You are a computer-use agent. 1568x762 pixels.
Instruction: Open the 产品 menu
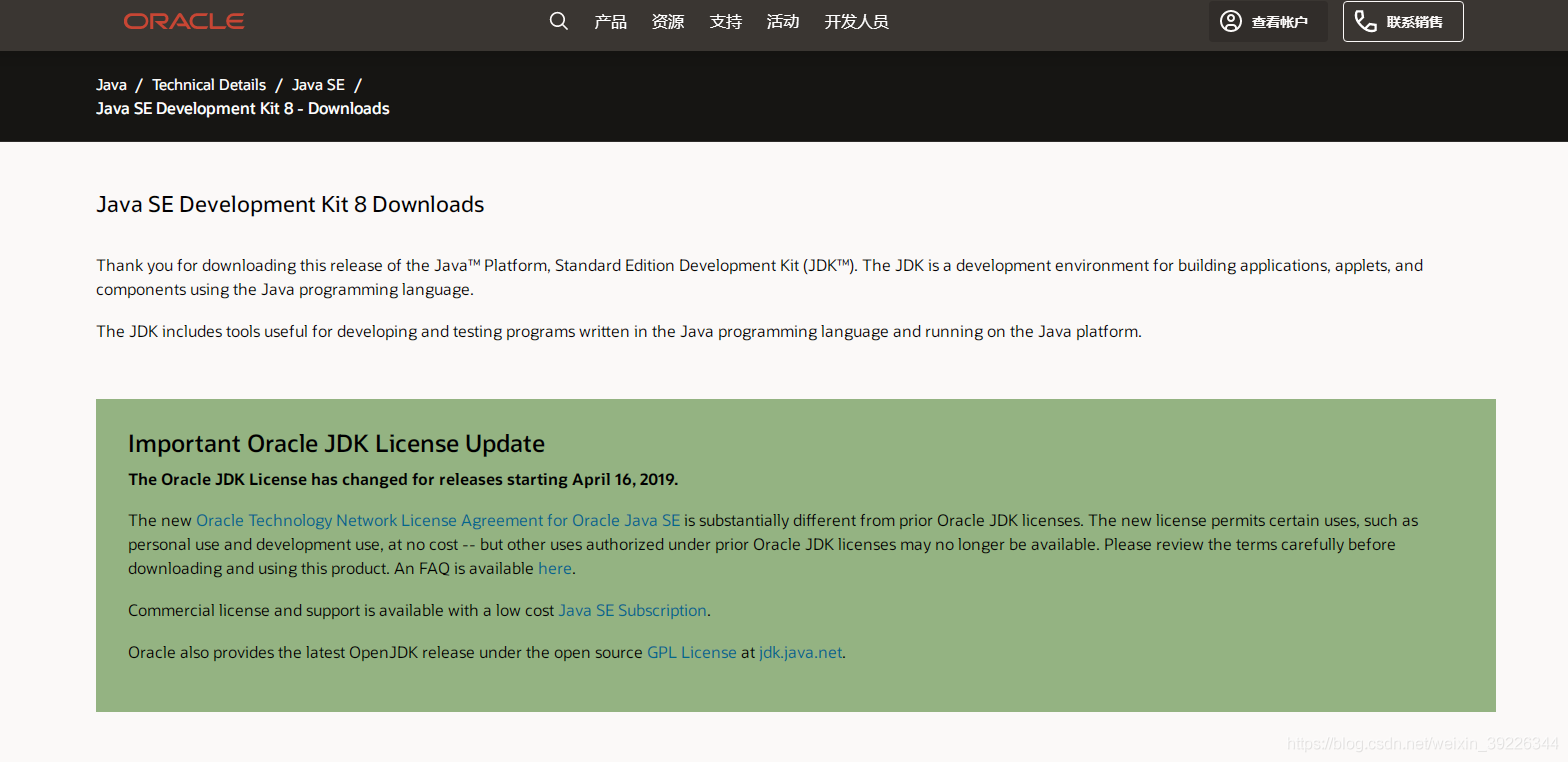610,21
